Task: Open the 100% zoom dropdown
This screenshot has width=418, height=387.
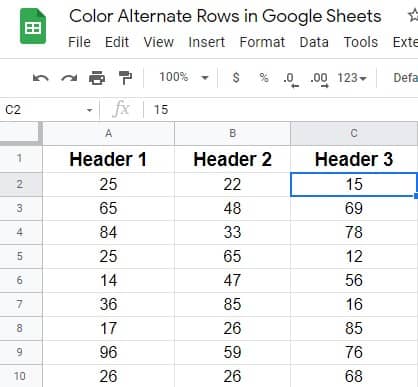Action: tap(184, 77)
